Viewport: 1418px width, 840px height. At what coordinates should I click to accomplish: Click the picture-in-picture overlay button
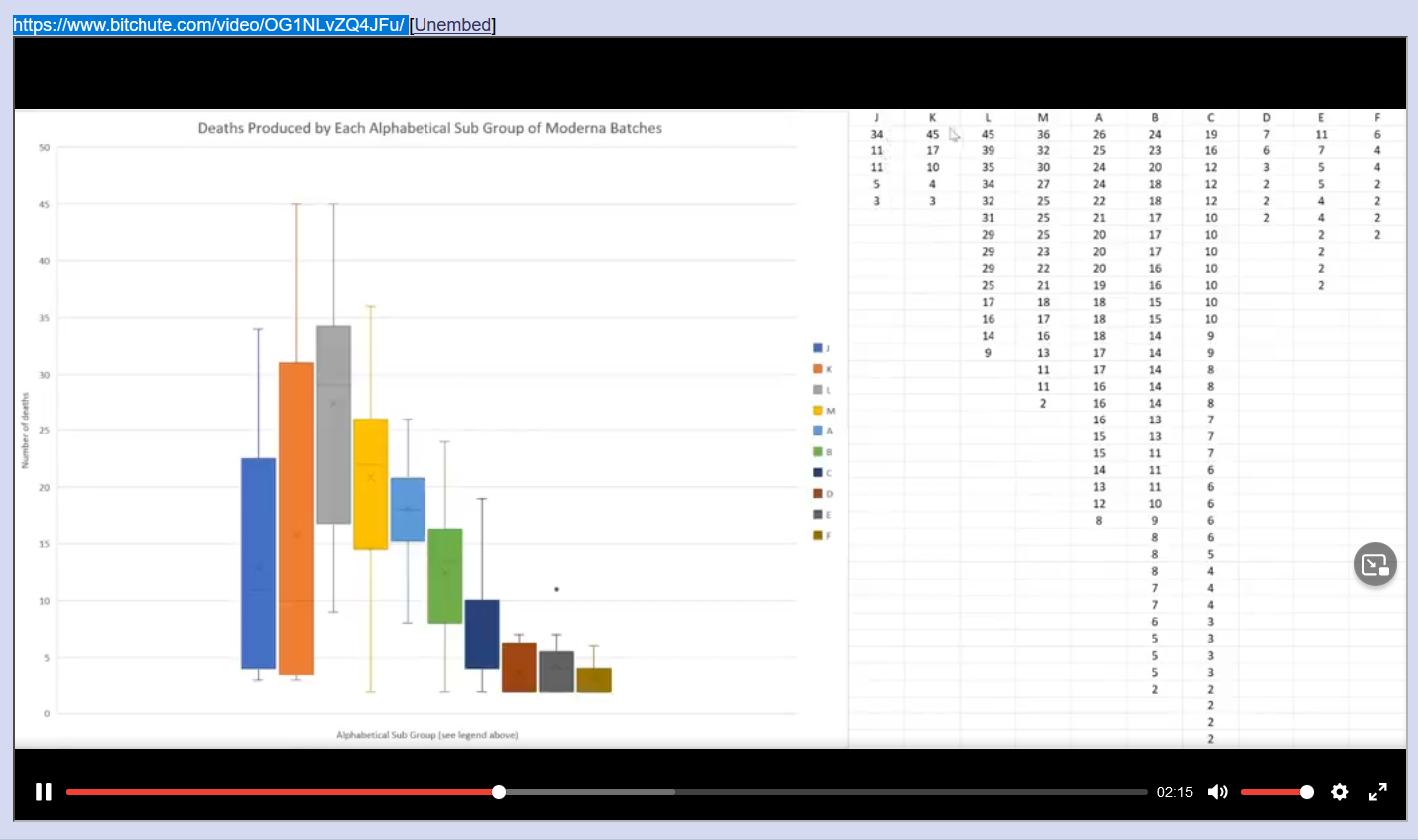click(1375, 565)
